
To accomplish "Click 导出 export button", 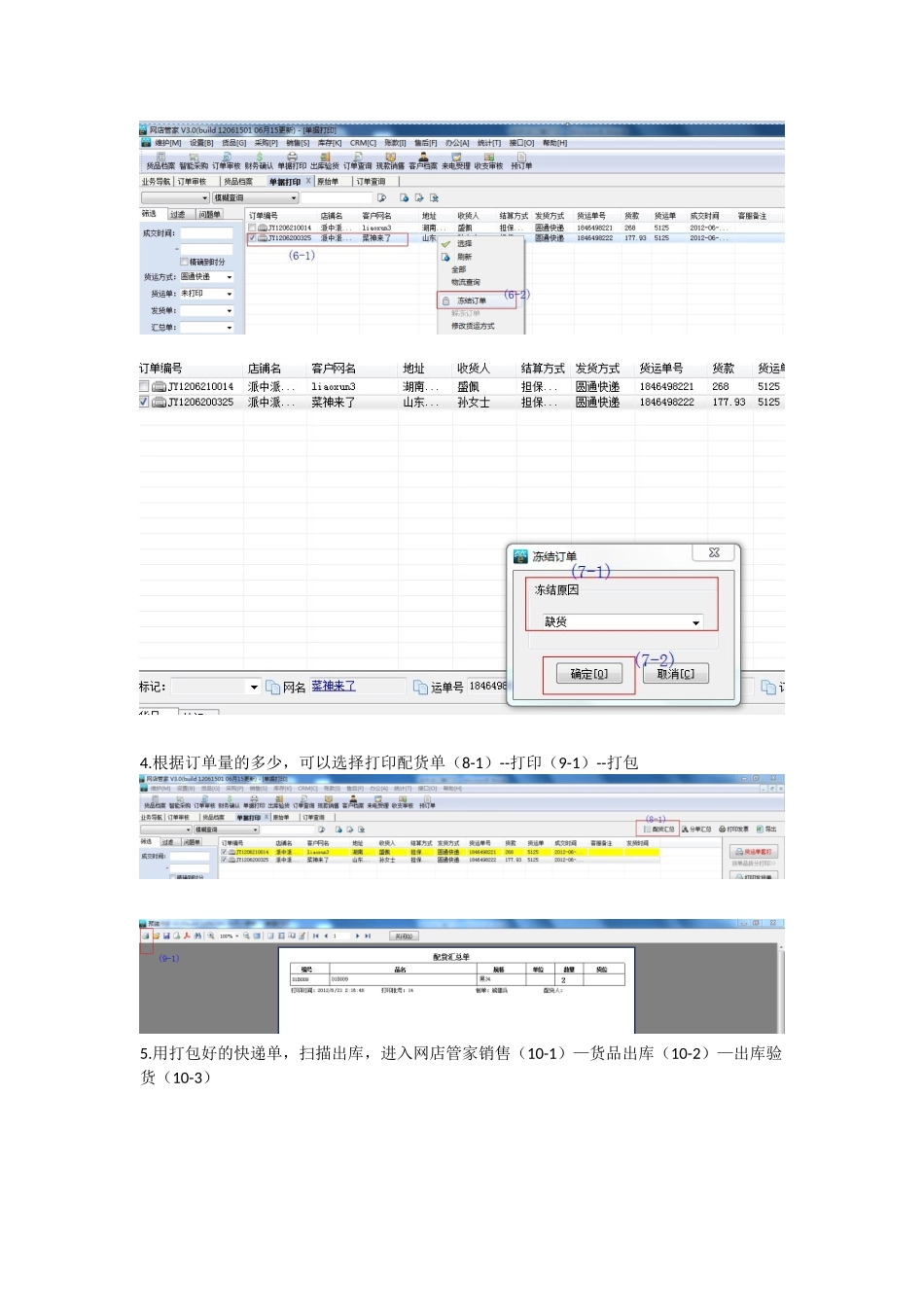I will 767,830.
